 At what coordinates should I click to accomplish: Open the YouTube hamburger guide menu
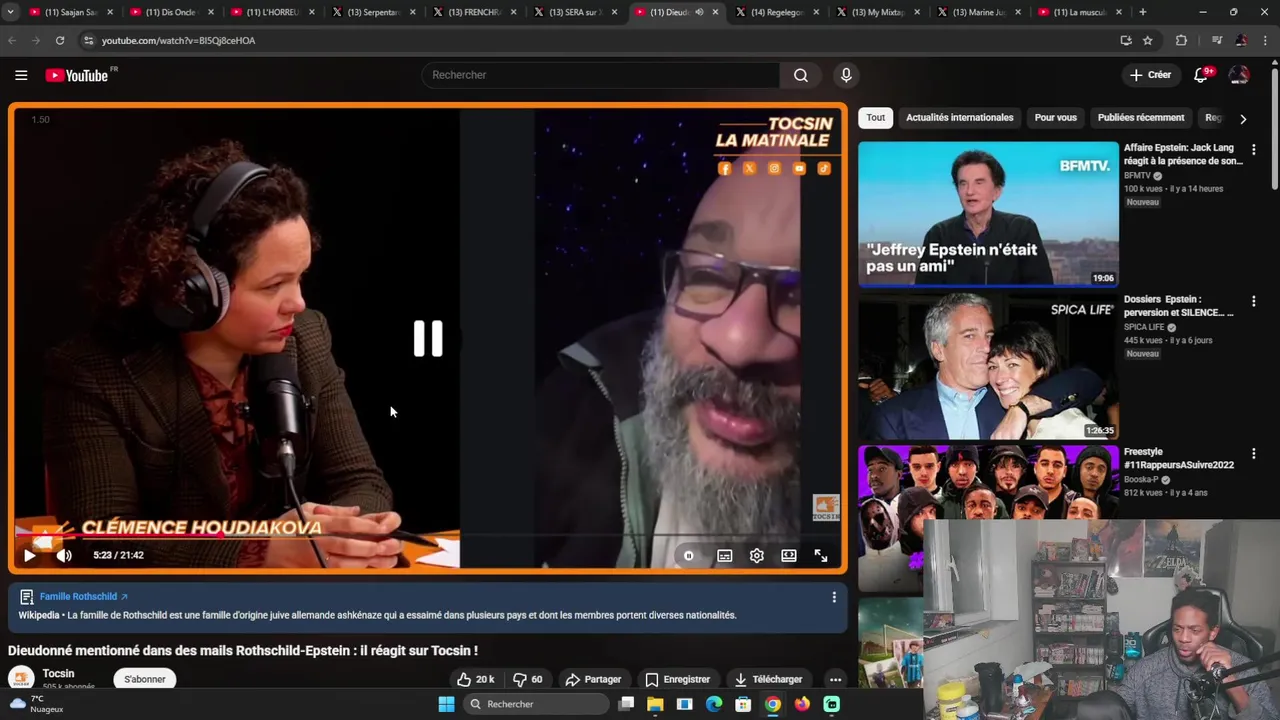click(x=21, y=75)
